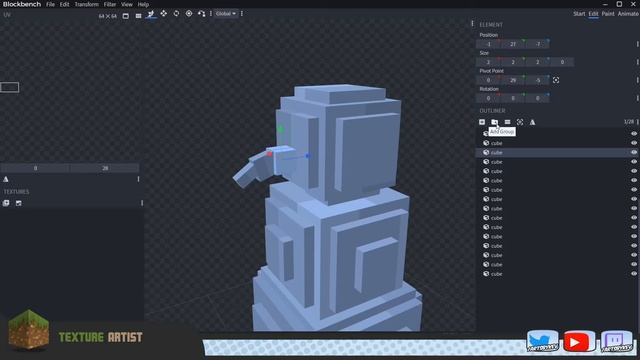640x360 pixels.
Task: Switch to the Start mode tab
Action: [x=579, y=14]
